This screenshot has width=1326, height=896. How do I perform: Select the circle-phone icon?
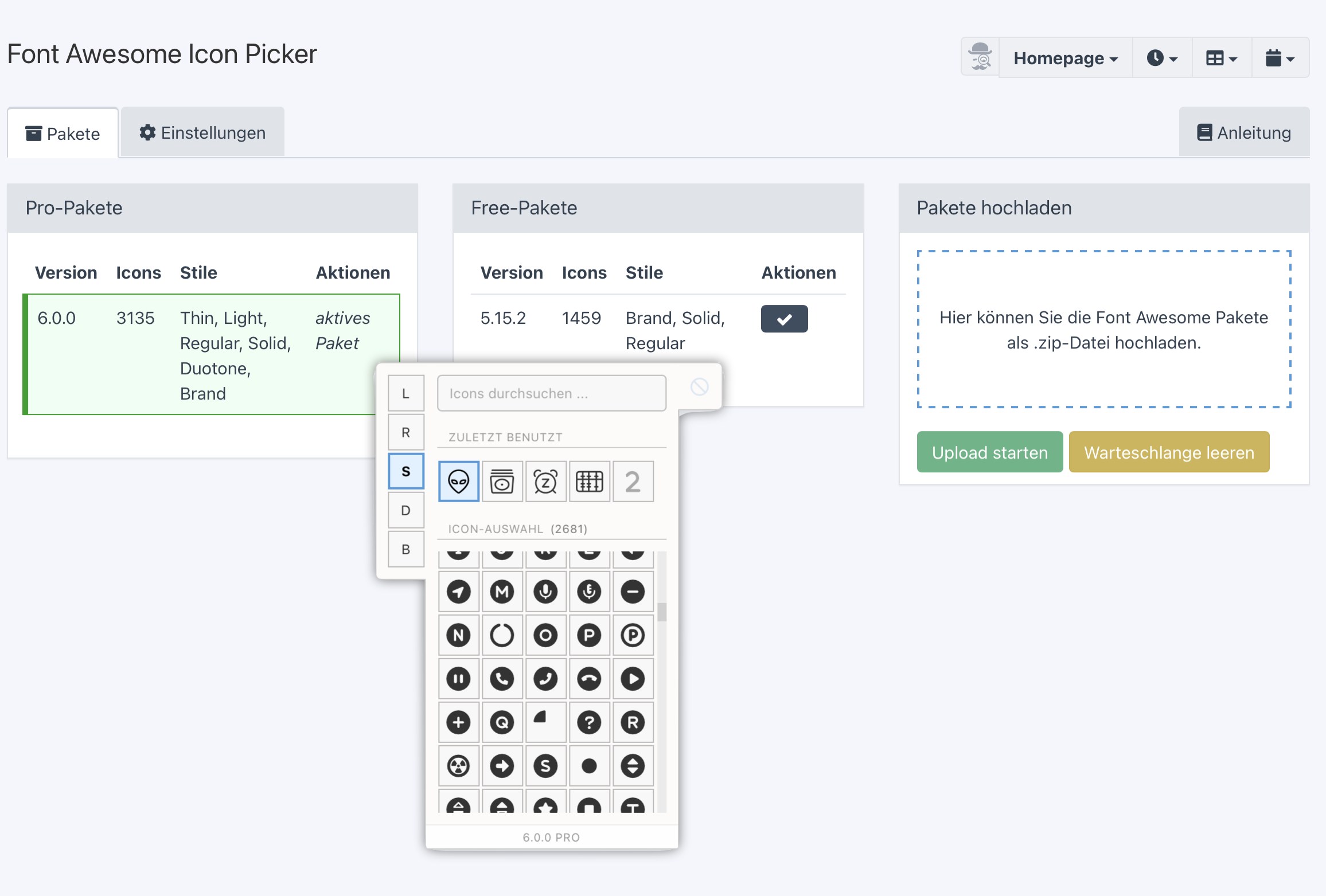point(502,679)
